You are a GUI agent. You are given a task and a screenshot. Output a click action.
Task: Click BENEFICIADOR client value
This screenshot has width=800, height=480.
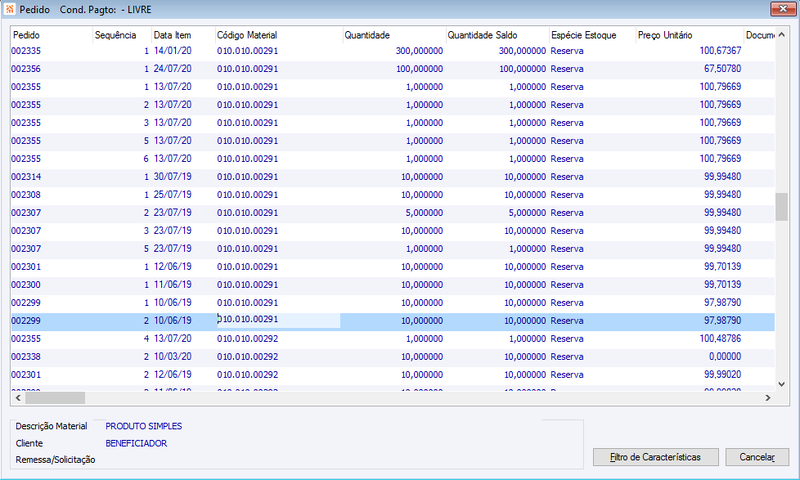[136, 443]
